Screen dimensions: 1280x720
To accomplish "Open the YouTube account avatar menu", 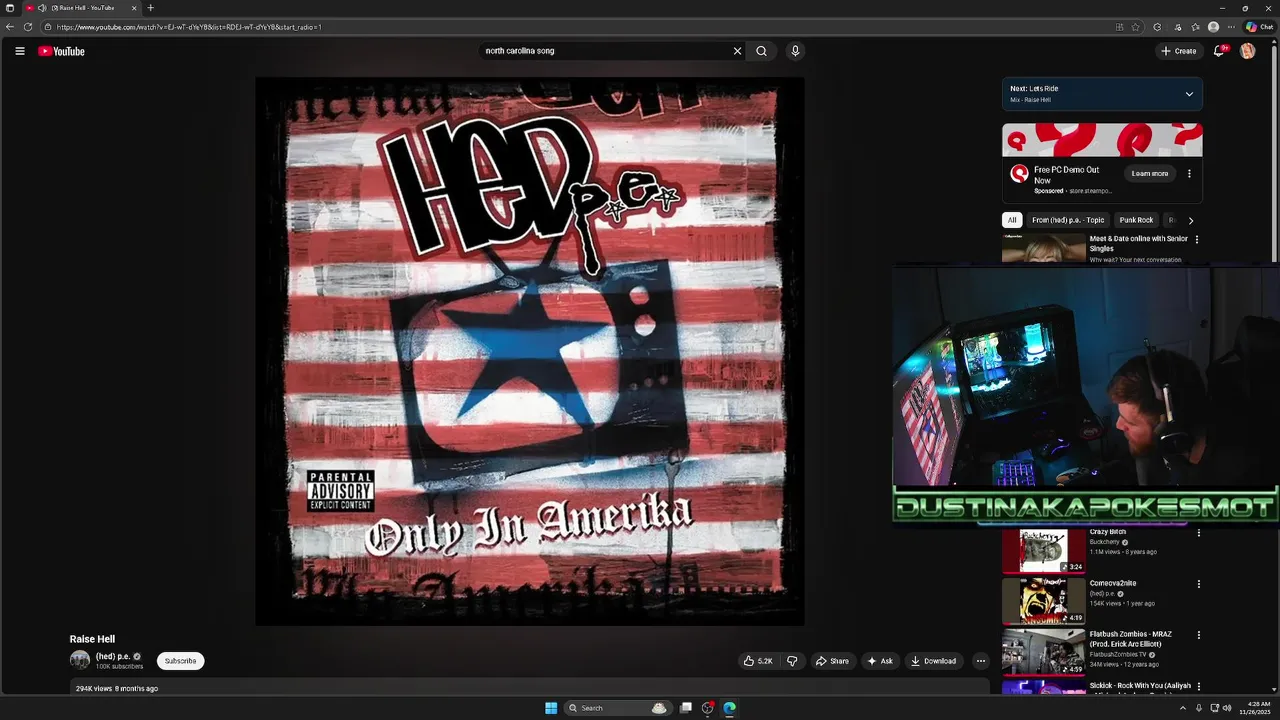I will tap(1247, 51).
